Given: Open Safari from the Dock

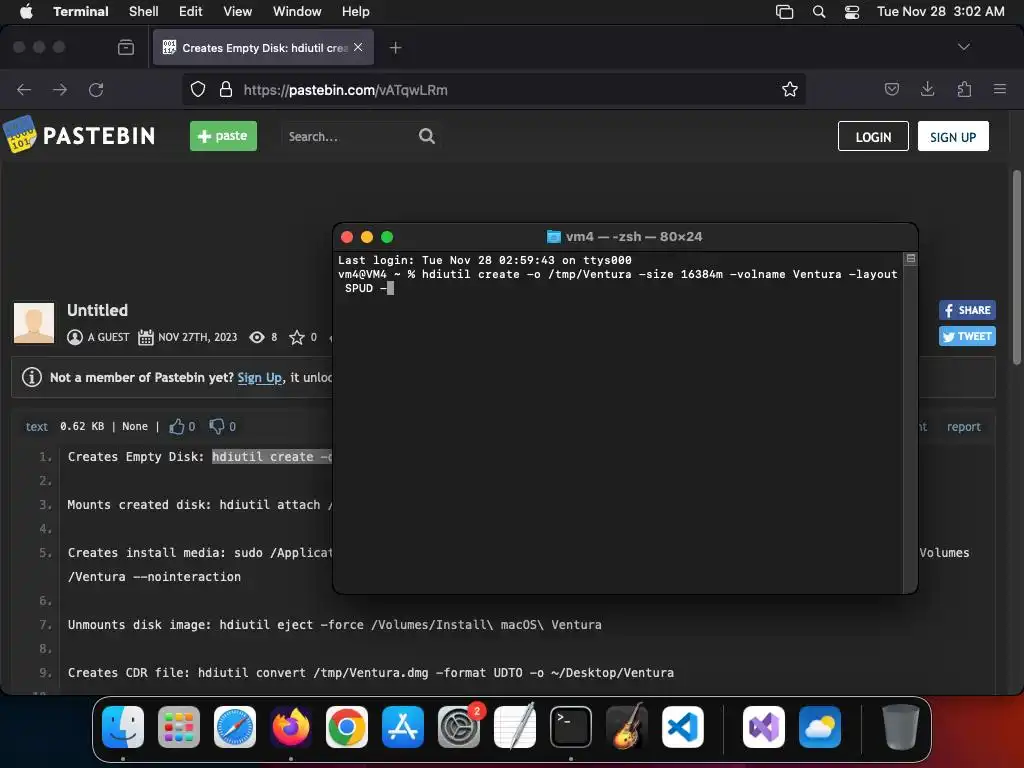Looking at the screenshot, I should pos(235,727).
